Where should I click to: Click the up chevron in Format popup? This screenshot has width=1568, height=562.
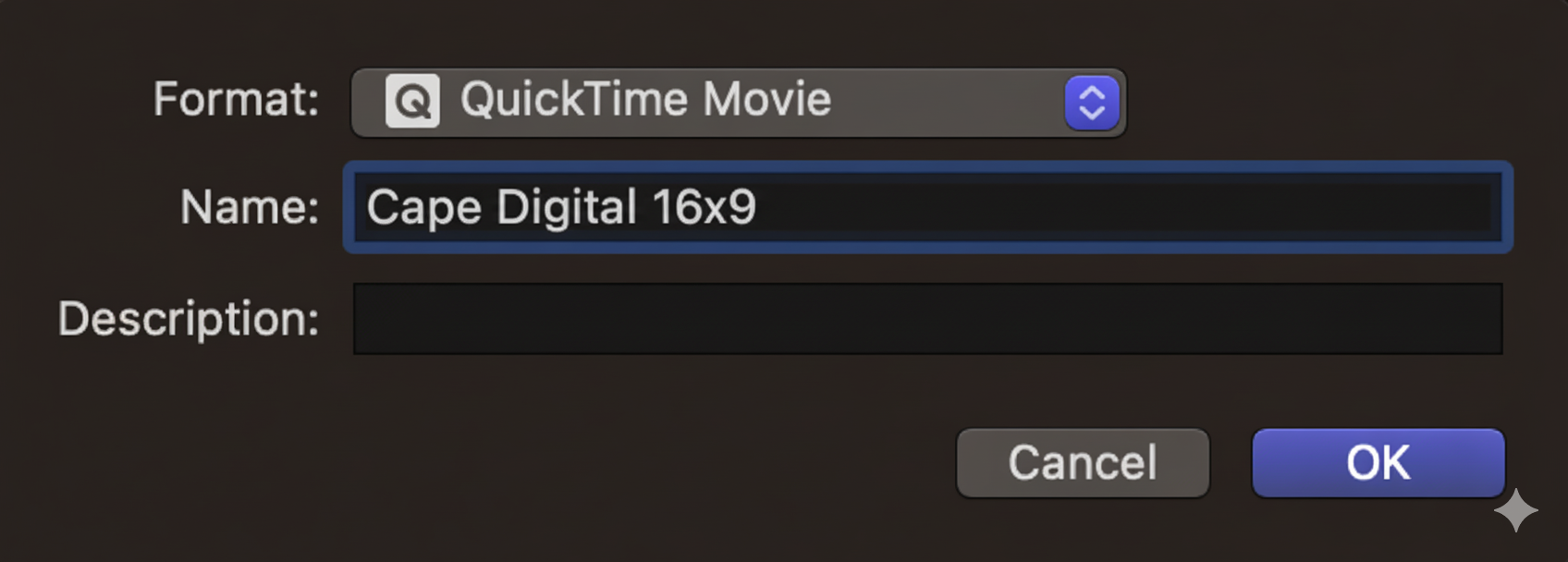[1092, 92]
